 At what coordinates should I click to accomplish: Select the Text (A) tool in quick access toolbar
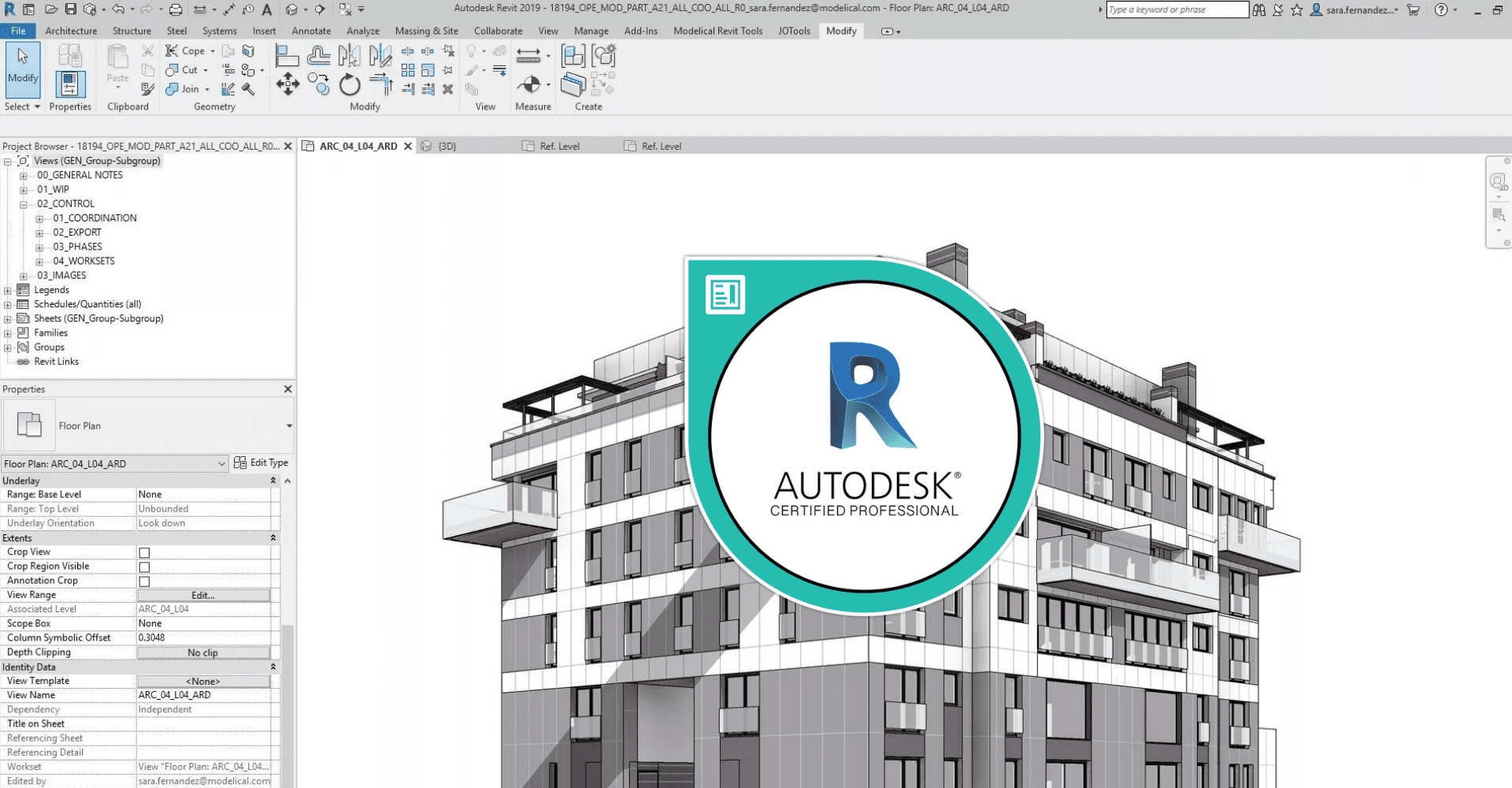click(267, 9)
